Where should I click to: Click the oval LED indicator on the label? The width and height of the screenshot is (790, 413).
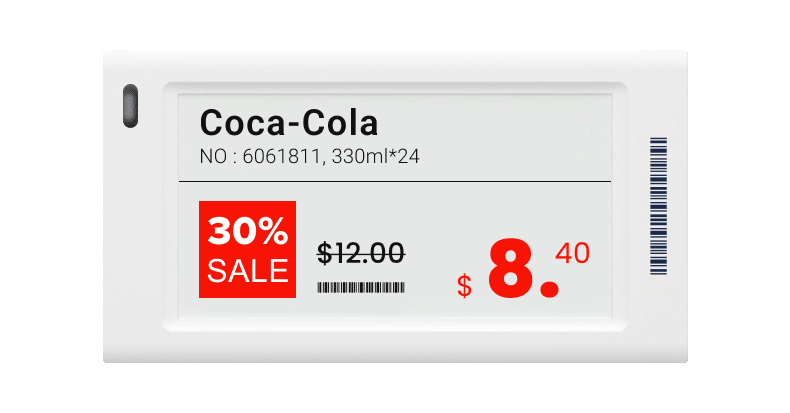click(129, 107)
